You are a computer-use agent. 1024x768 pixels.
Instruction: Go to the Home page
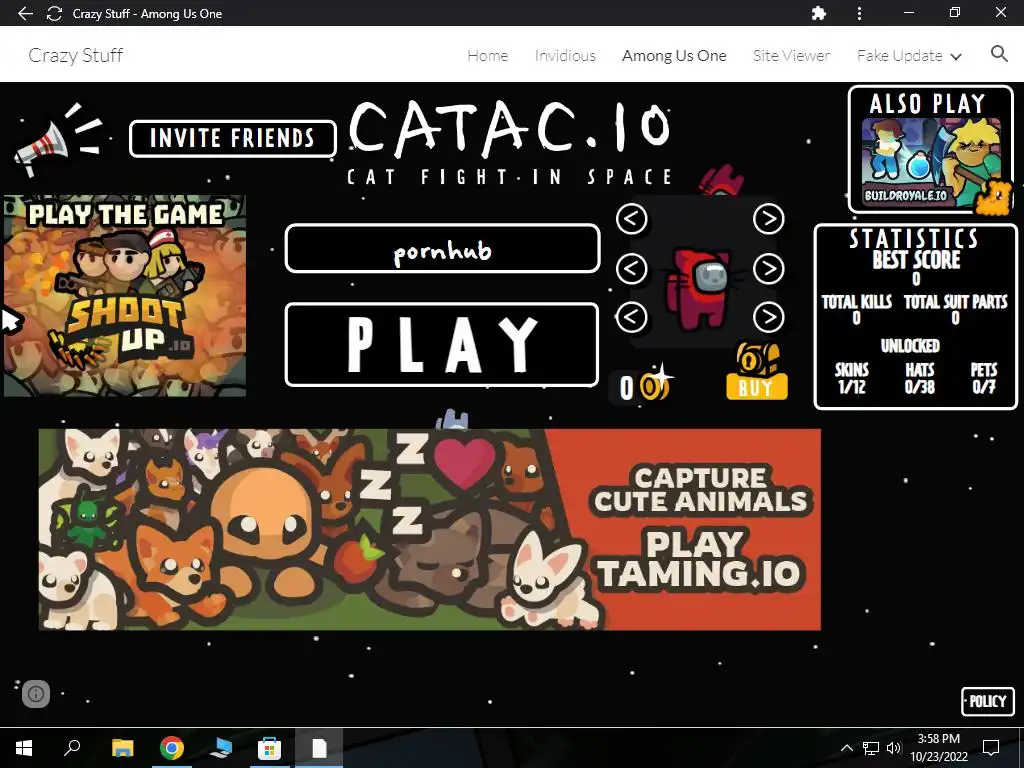tap(488, 56)
